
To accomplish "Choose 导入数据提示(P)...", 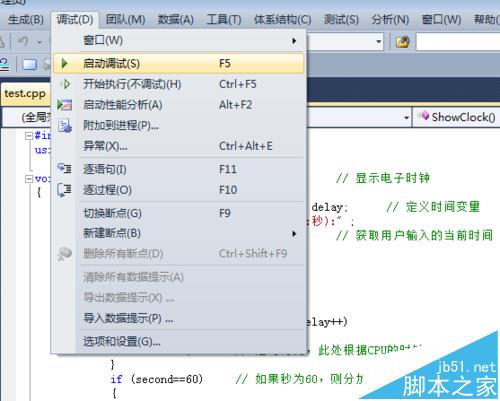I will click(x=179, y=318).
